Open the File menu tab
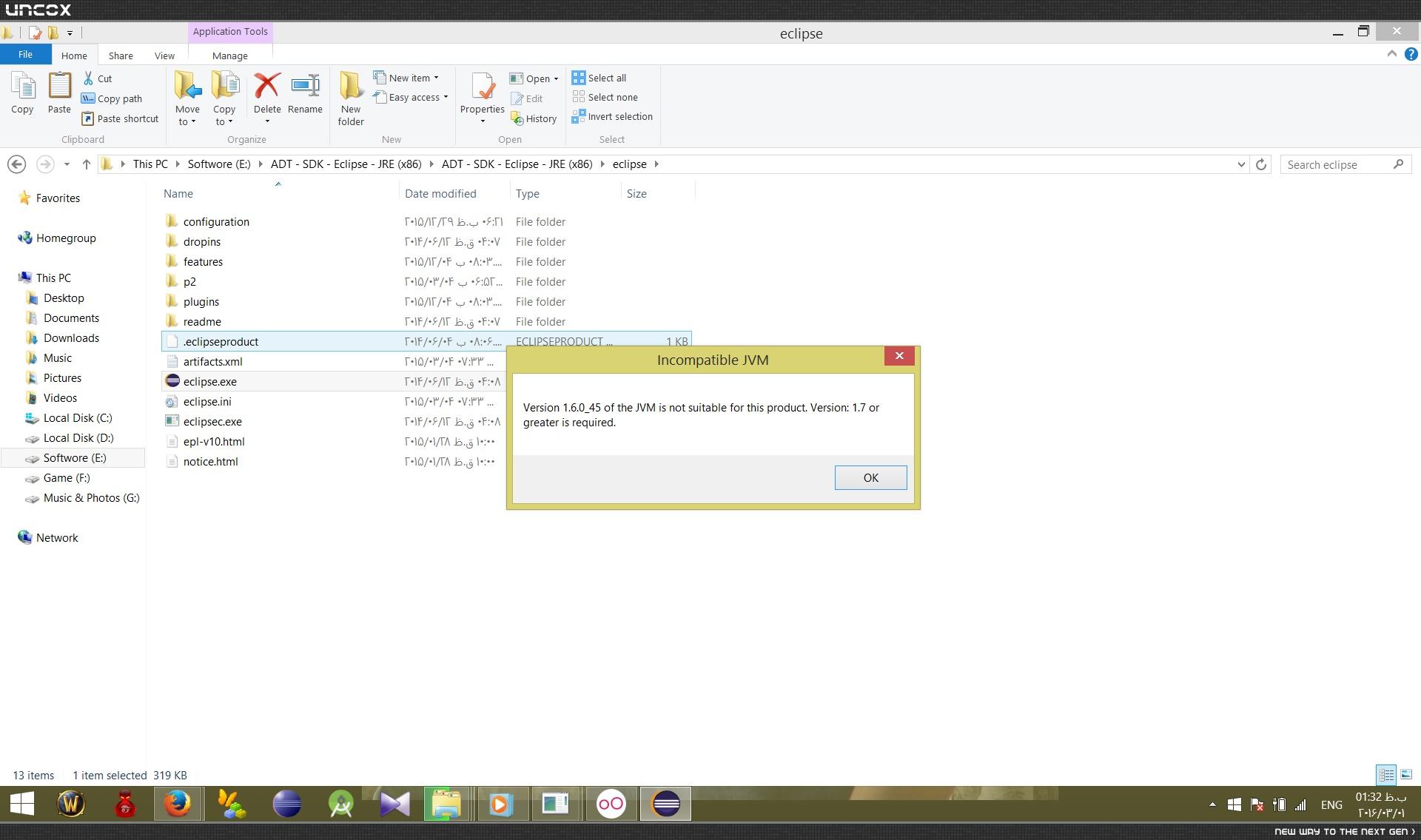 tap(25, 55)
